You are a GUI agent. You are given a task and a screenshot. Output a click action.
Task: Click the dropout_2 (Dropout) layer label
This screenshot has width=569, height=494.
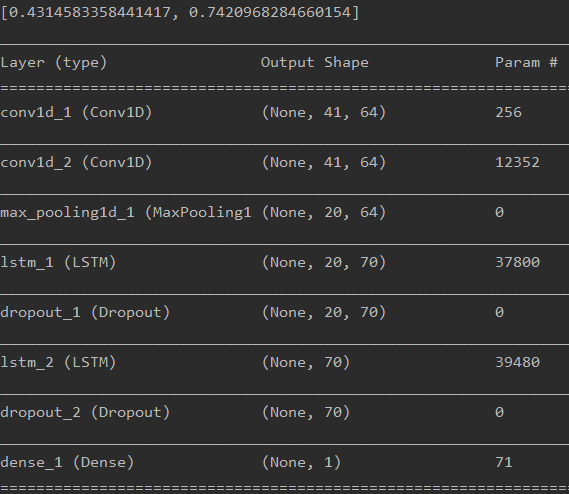pos(85,413)
